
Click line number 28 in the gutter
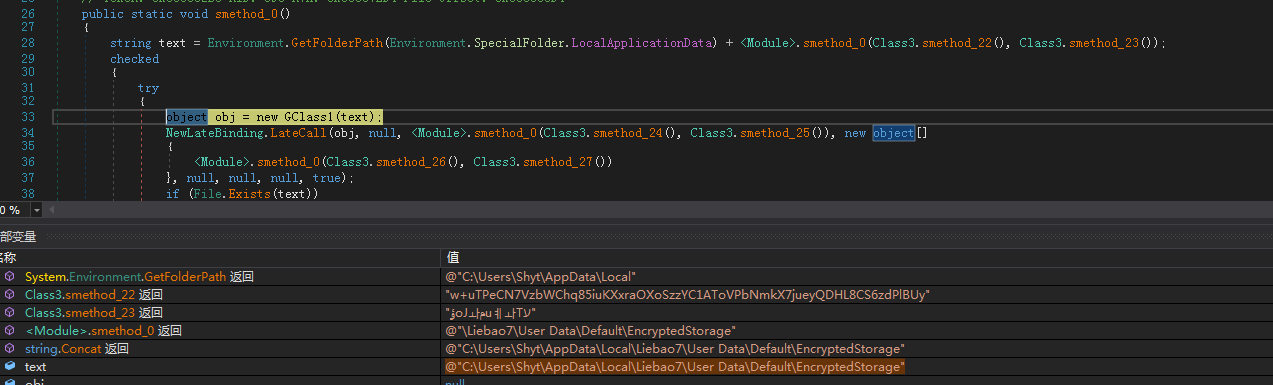28,44
